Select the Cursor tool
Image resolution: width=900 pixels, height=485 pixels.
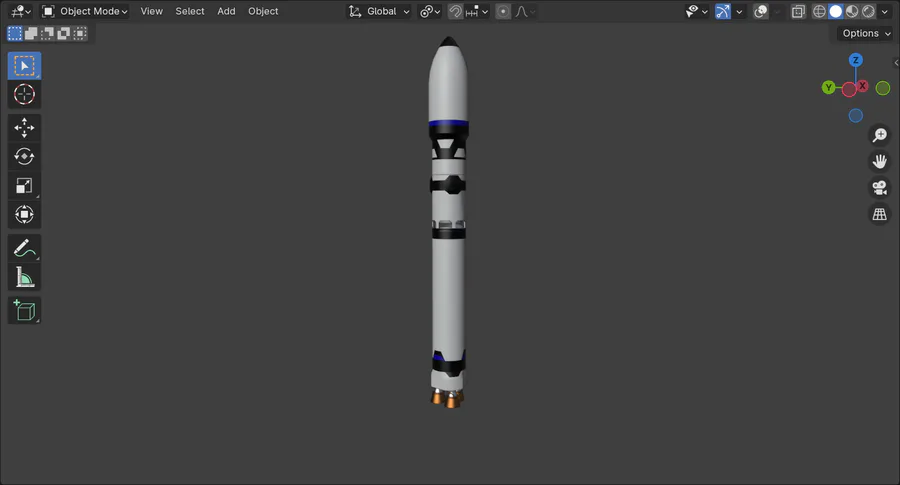[x=24, y=94]
